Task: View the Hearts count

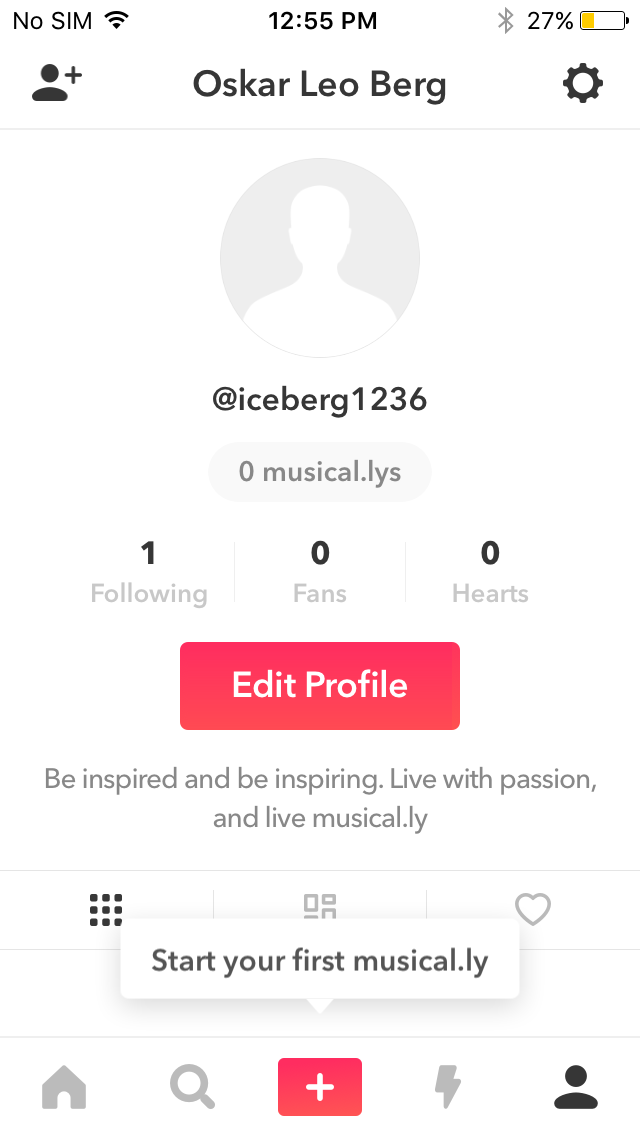Action: tap(490, 572)
